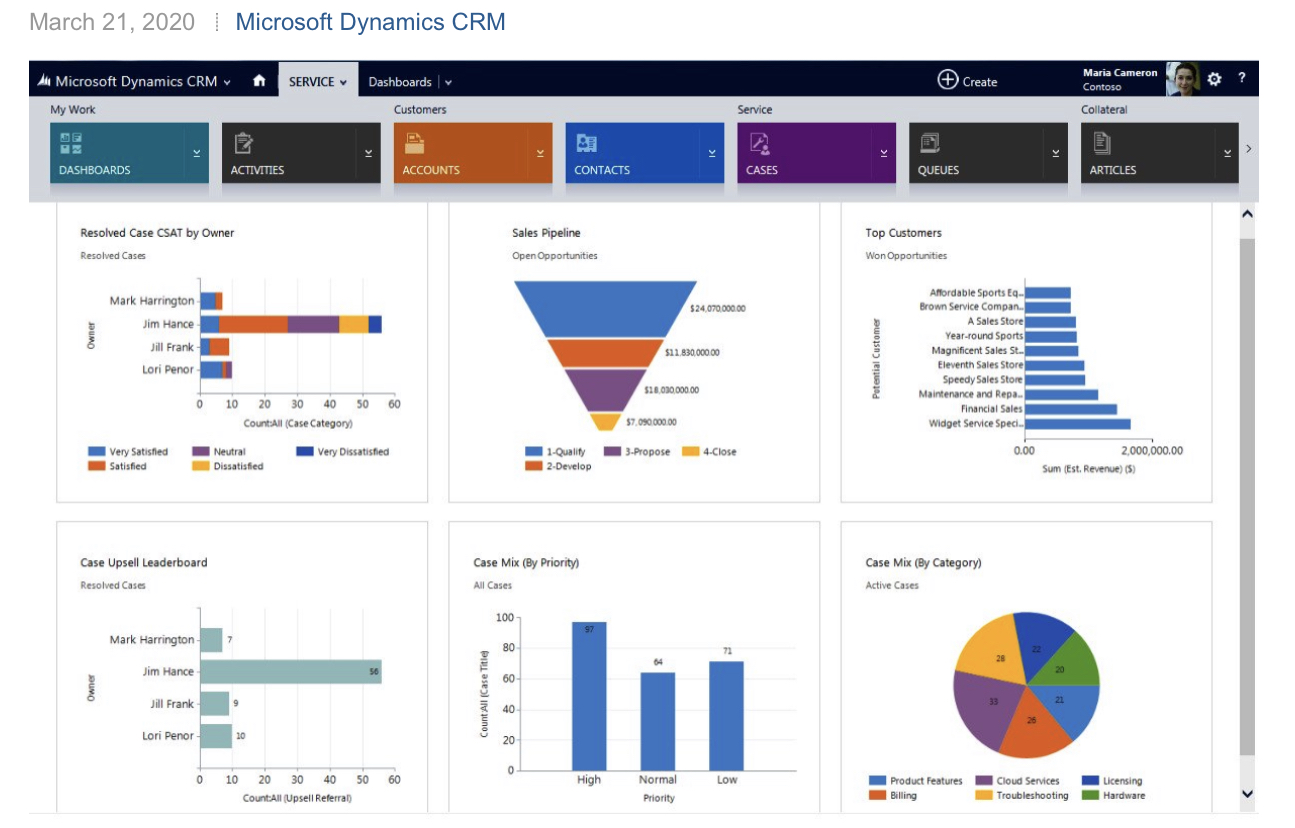
Task: Select the QUEUES tile label
Action: pos(938,170)
